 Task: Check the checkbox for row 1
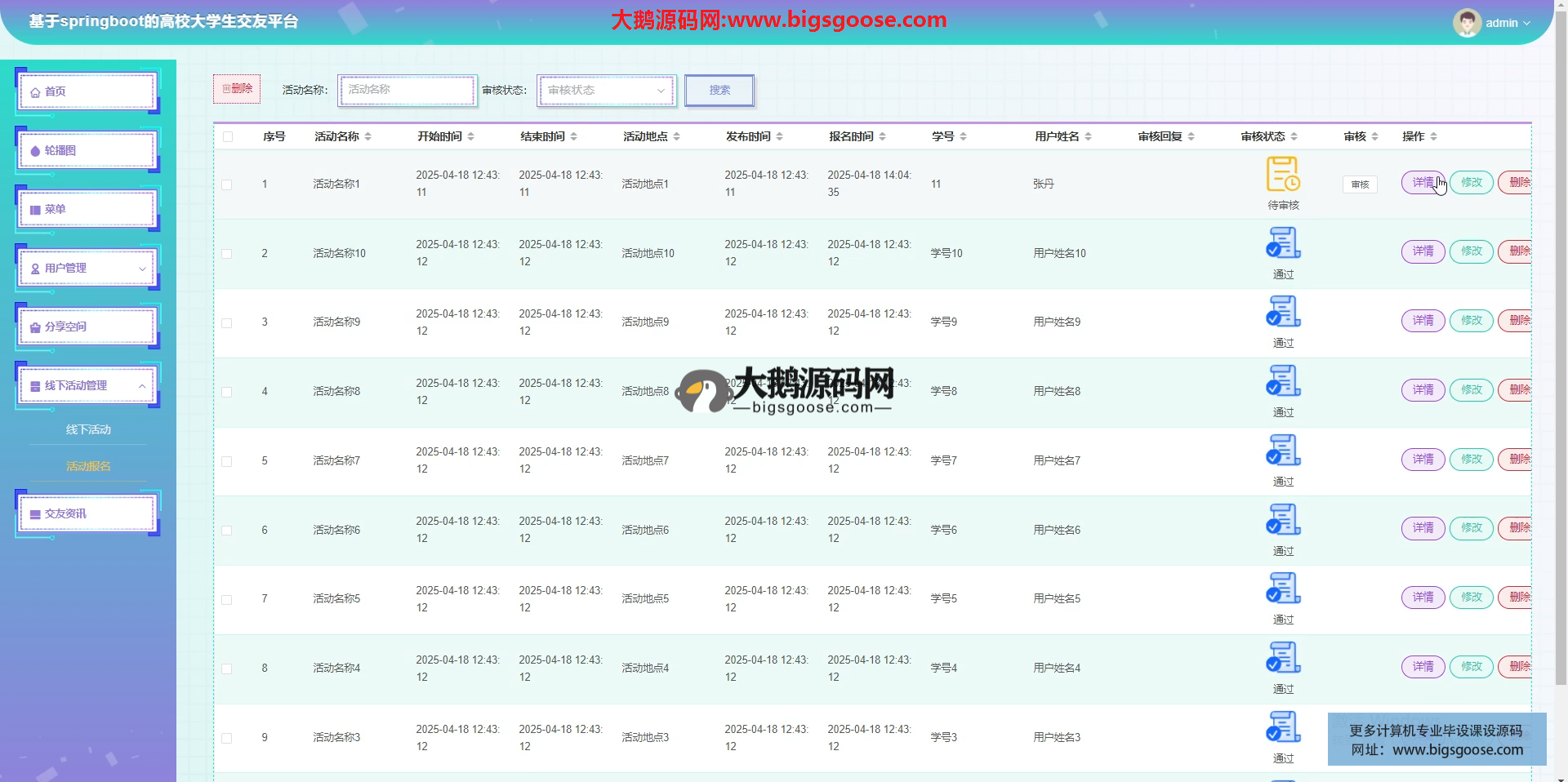point(227,184)
